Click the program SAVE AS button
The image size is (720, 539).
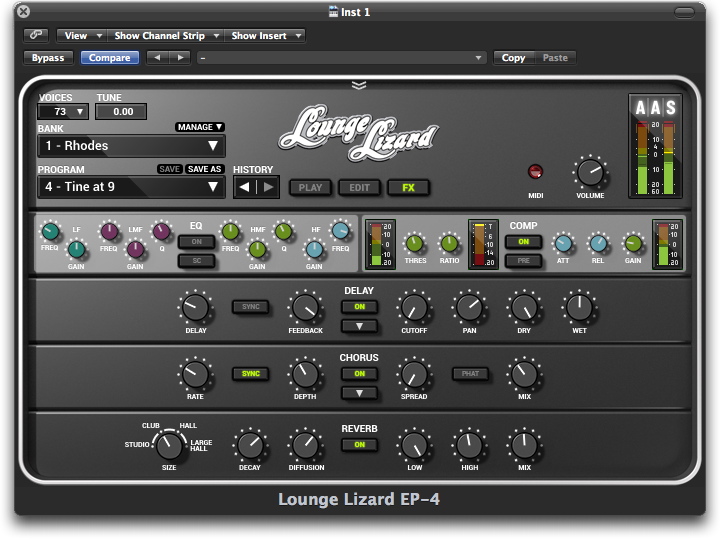204,168
